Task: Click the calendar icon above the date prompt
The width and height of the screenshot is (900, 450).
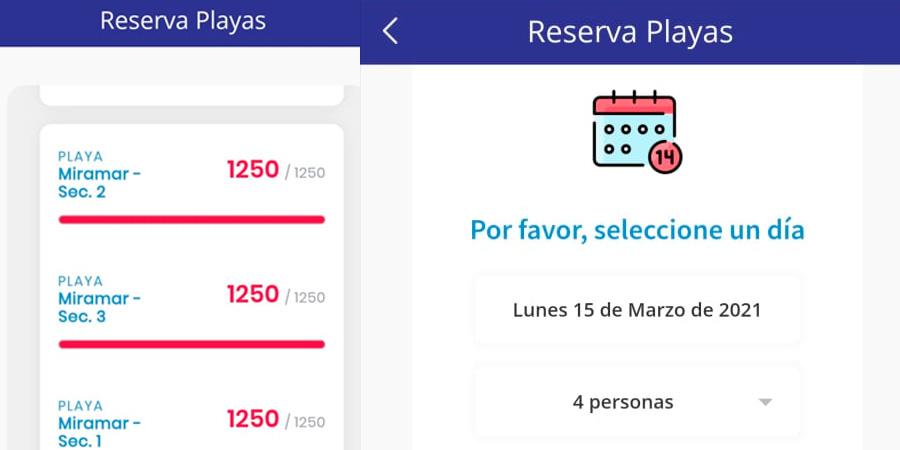Action: [634, 128]
